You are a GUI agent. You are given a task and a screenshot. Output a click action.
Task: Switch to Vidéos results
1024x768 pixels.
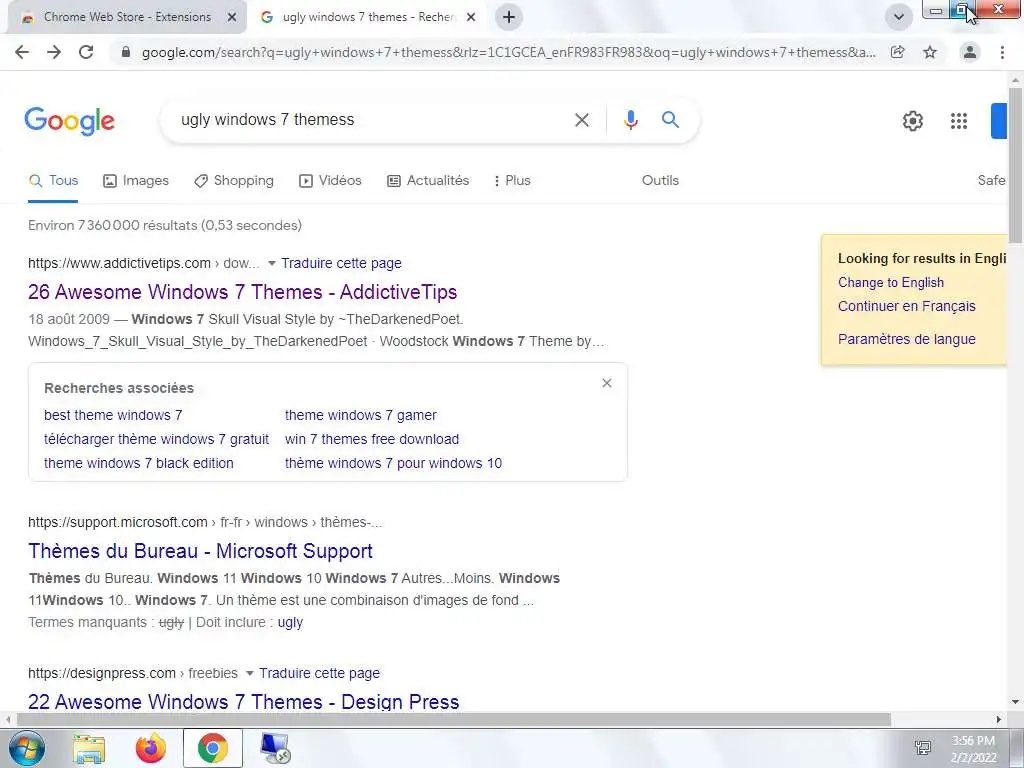(x=330, y=181)
